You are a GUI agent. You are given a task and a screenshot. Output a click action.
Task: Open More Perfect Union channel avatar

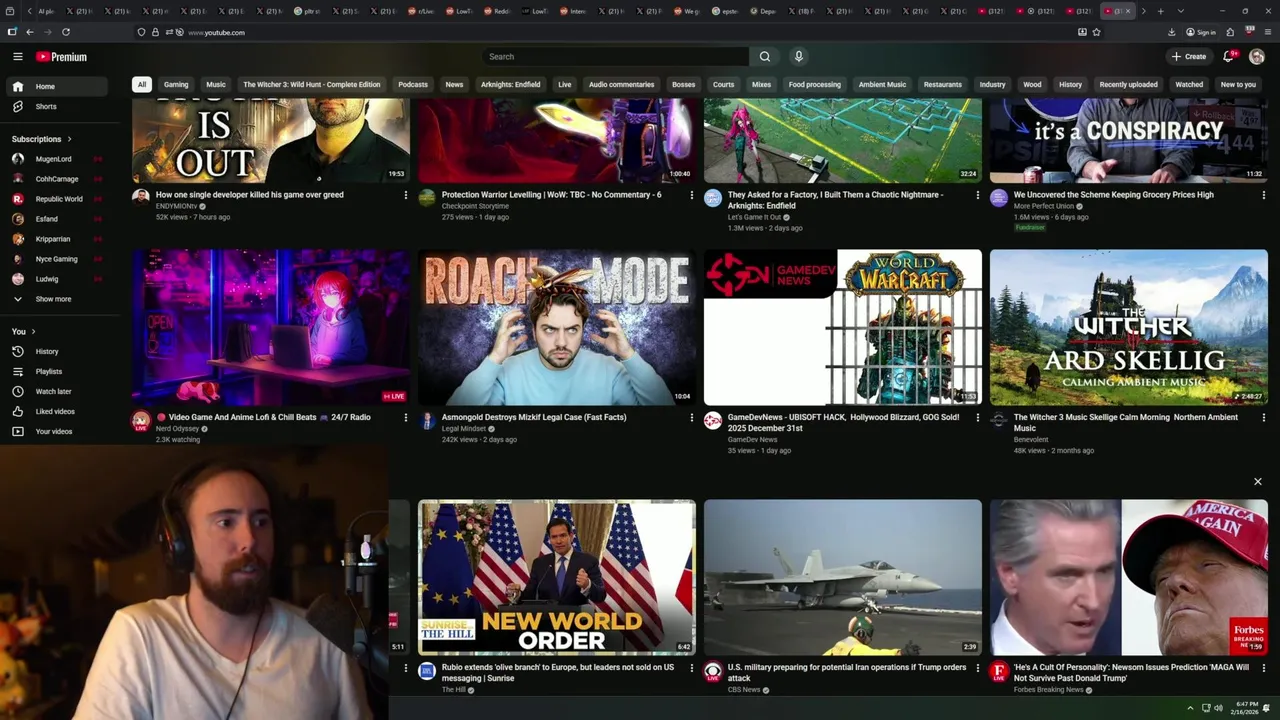[x=998, y=198]
